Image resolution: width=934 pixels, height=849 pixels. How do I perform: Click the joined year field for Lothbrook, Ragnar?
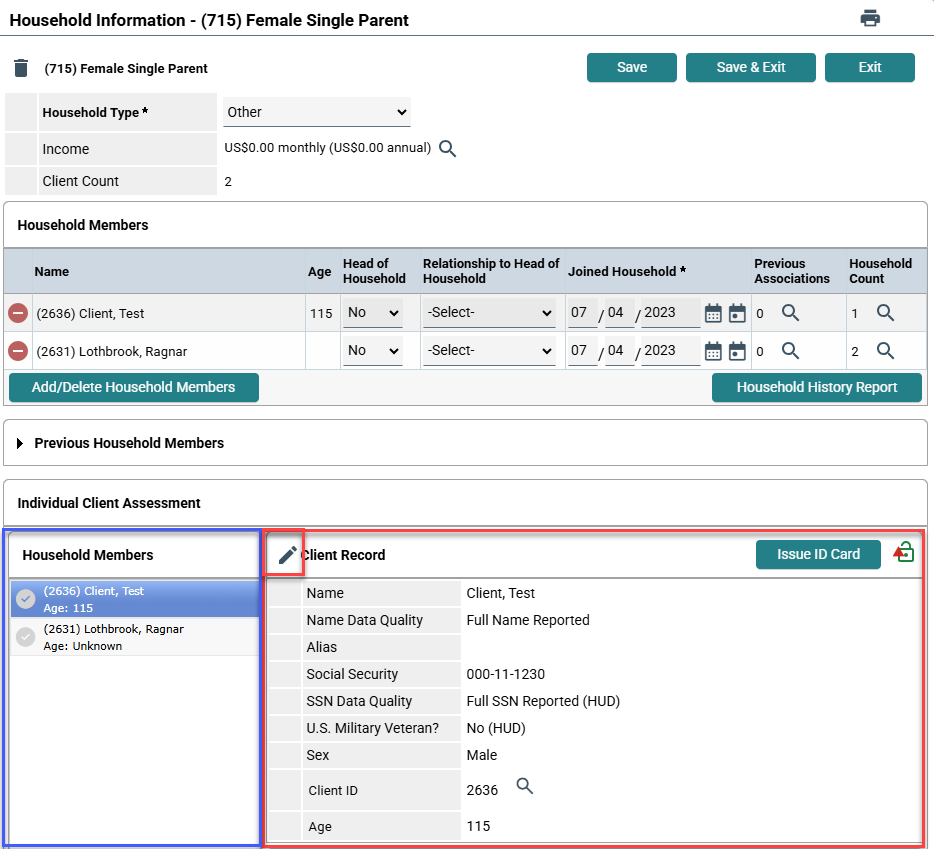(x=670, y=351)
